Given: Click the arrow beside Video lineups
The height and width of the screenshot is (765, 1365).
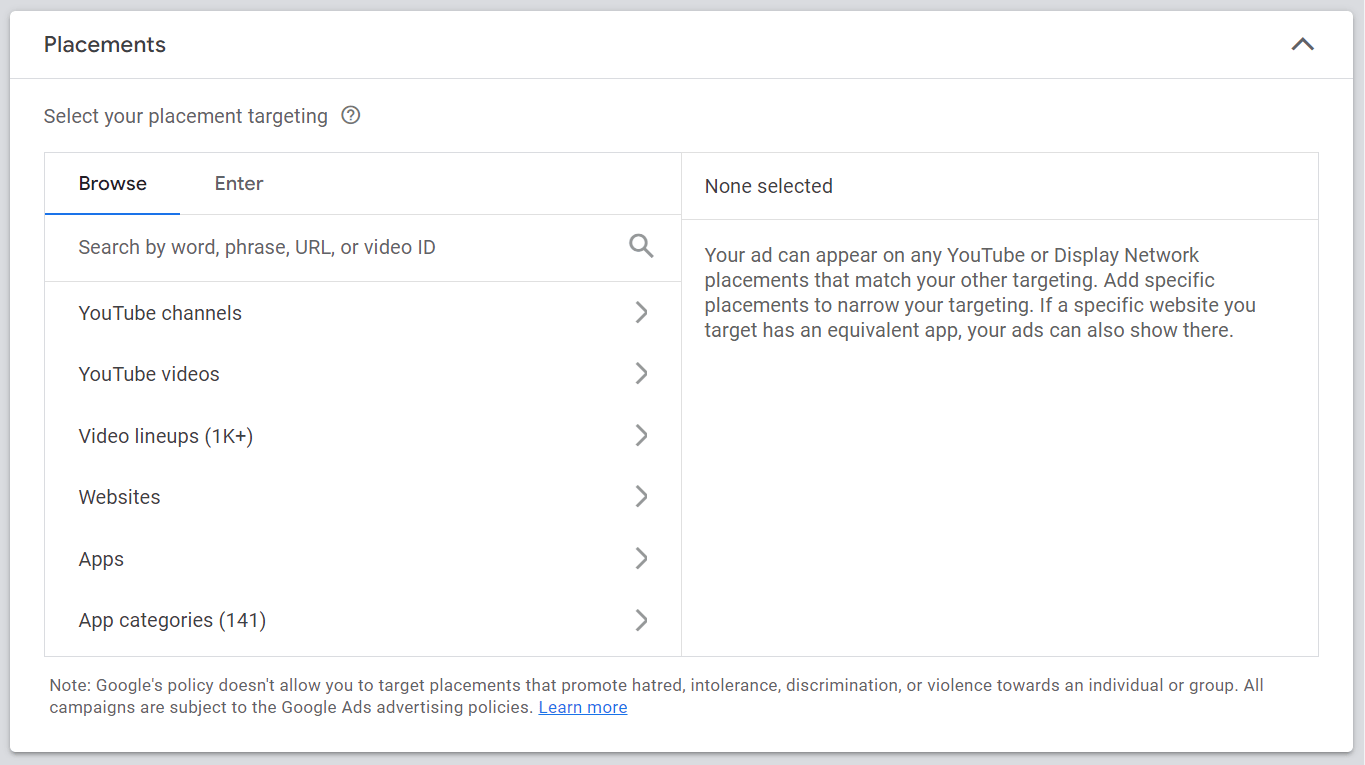Looking at the screenshot, I should click(x=641, y=435).
